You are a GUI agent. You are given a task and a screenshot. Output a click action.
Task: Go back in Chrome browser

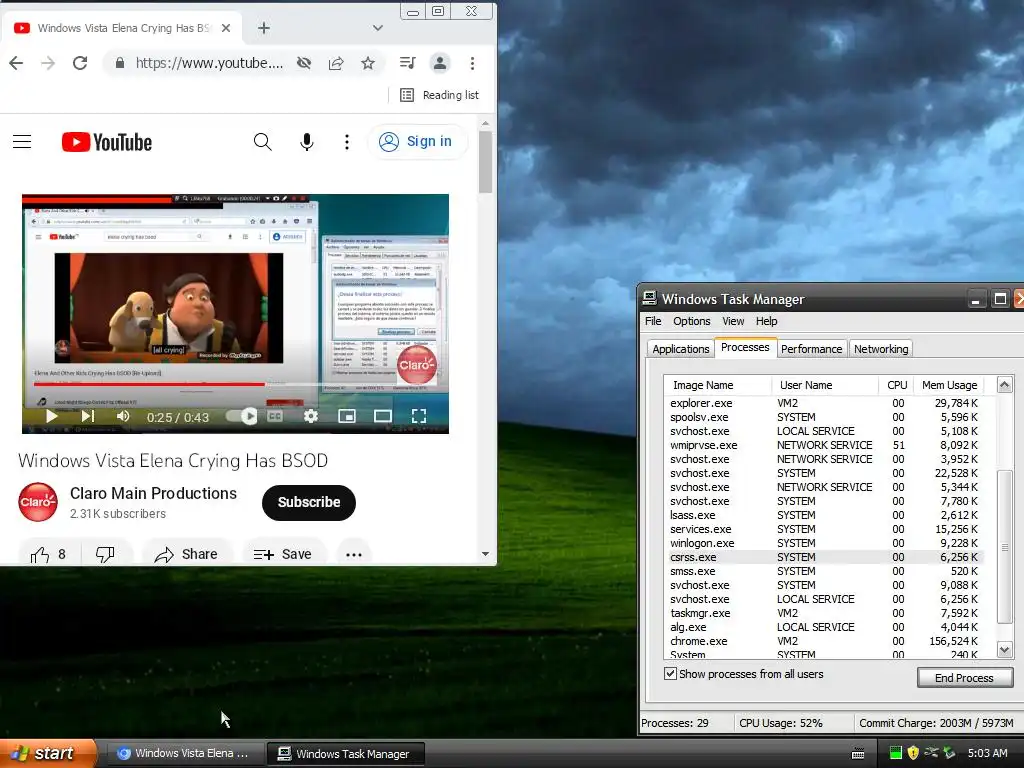tap(16, 63)
